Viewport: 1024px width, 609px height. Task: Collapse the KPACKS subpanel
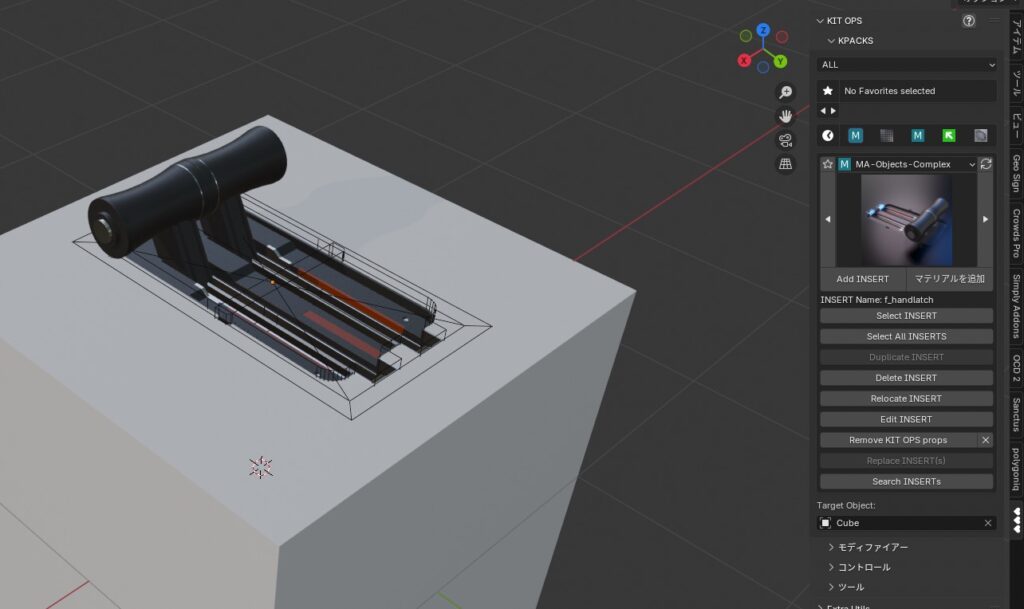831,40
